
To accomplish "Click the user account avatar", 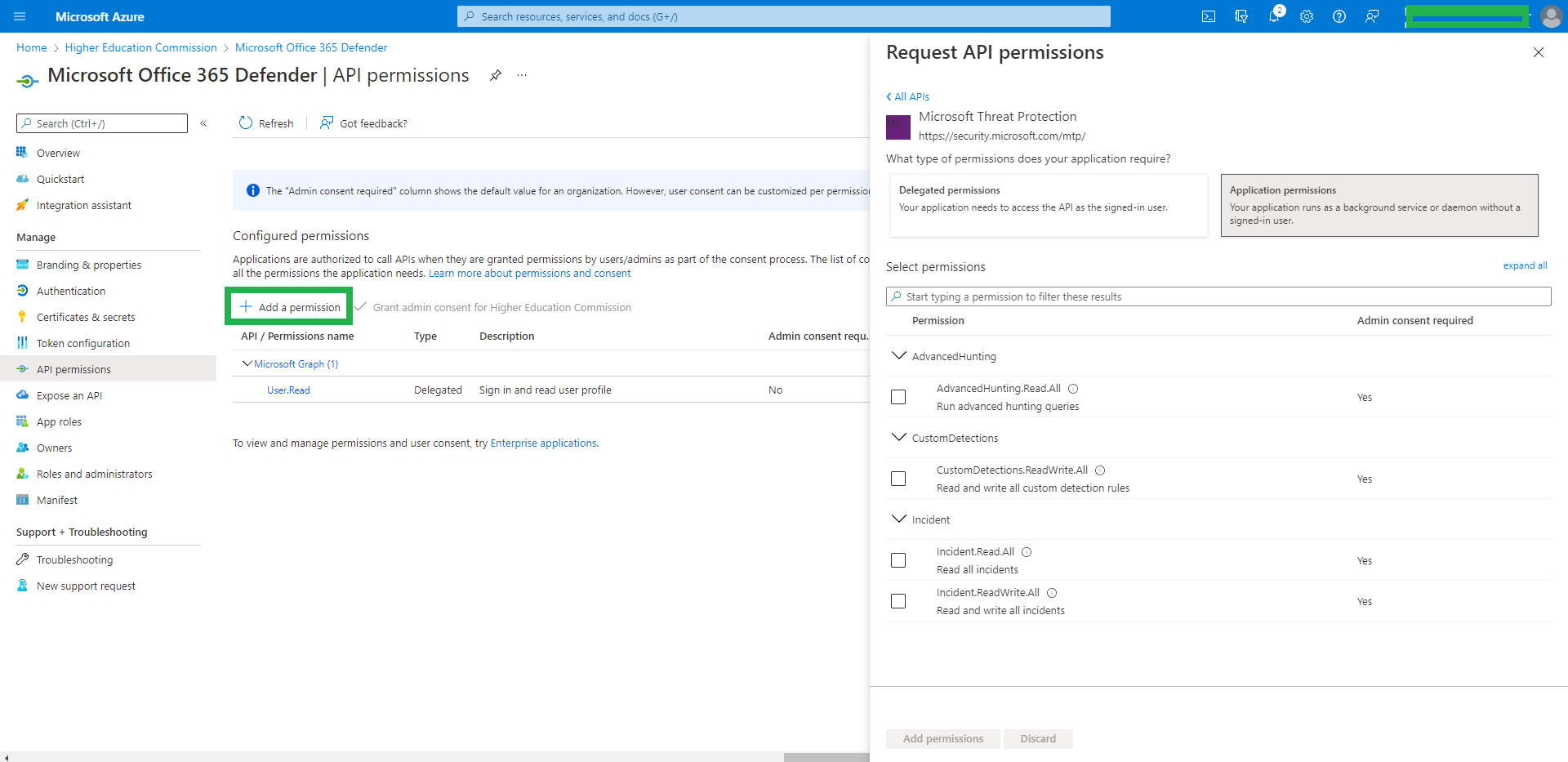I will (x=1551, y=16).
